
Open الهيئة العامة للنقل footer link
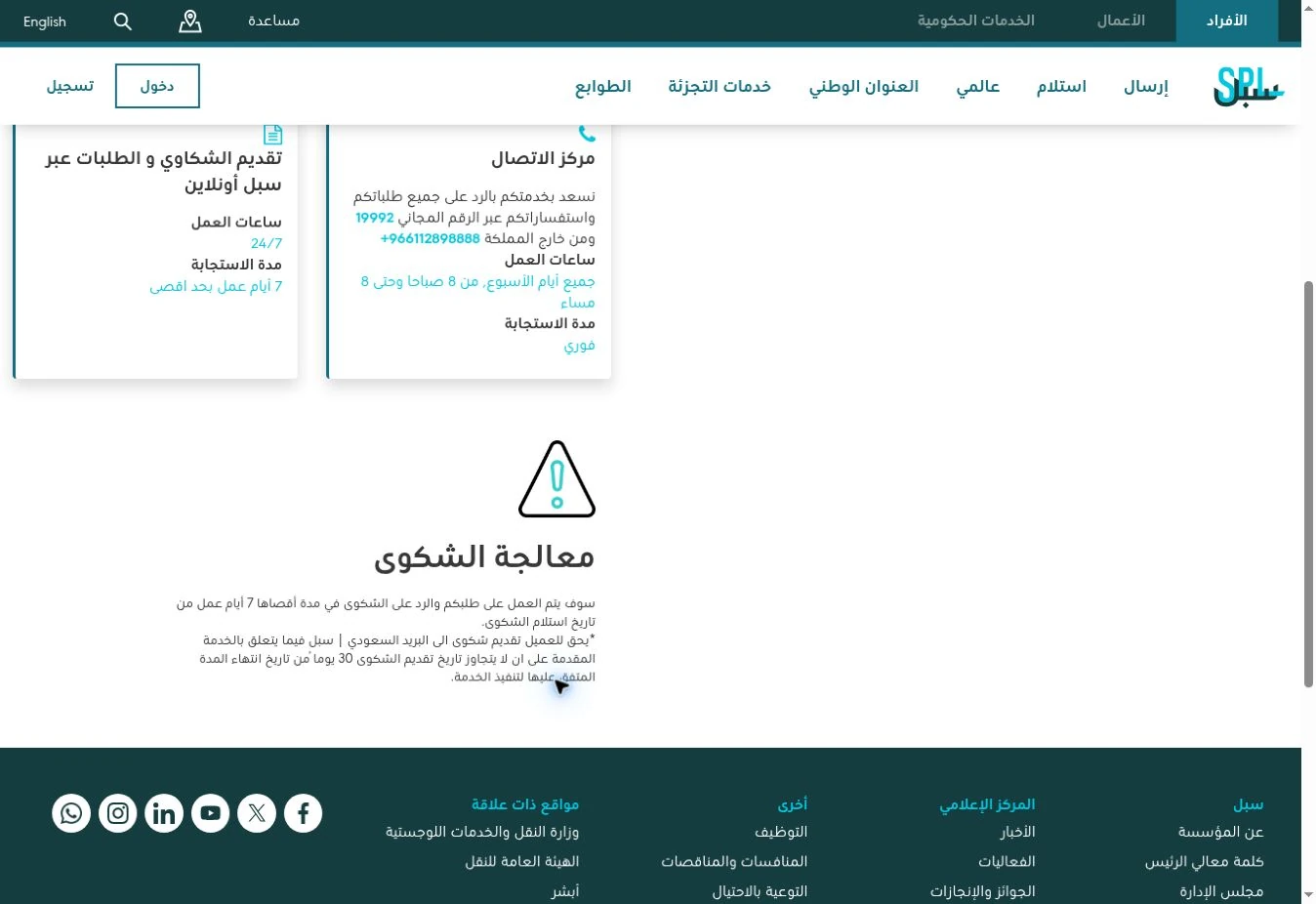522,861
